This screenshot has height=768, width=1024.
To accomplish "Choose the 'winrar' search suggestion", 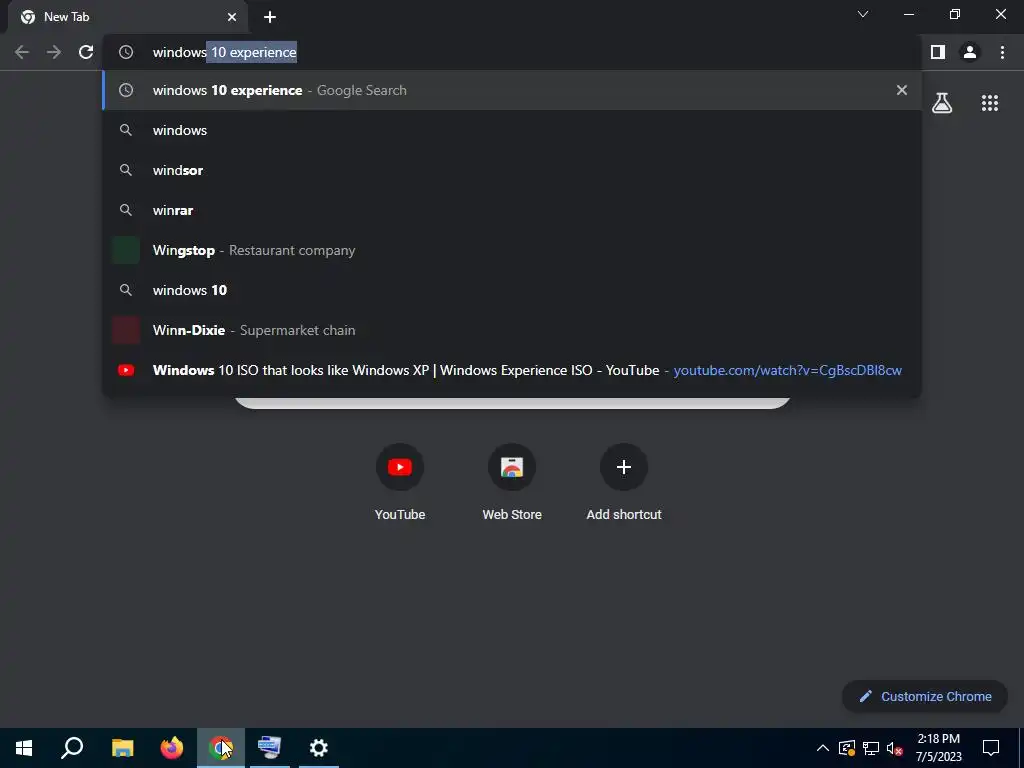I will [x=512, y=210].
